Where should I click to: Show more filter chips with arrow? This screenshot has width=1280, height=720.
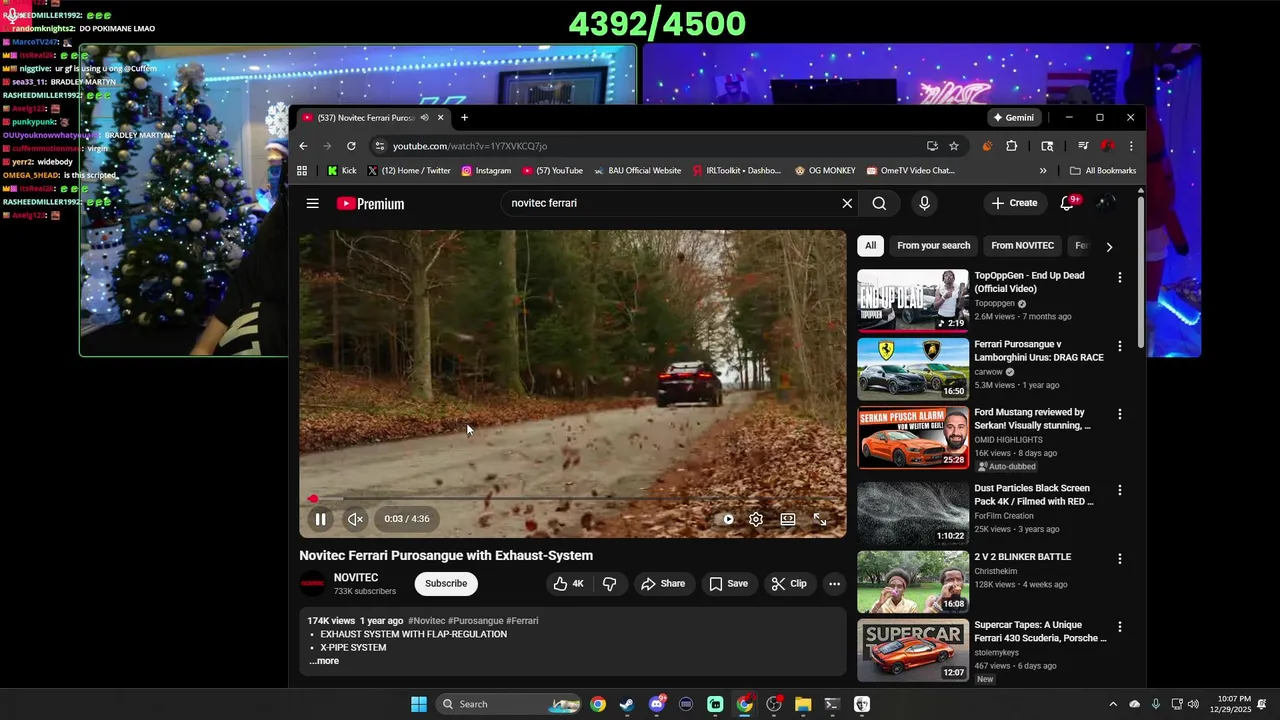1108,246
